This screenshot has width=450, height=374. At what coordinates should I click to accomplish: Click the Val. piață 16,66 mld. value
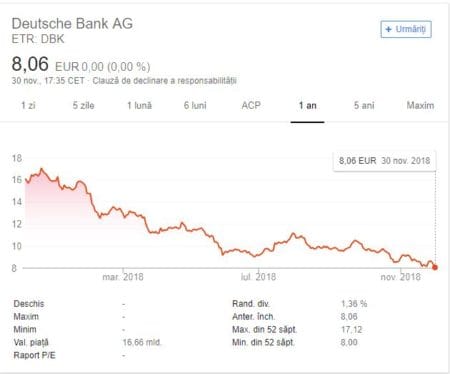(x=142, y=342)
